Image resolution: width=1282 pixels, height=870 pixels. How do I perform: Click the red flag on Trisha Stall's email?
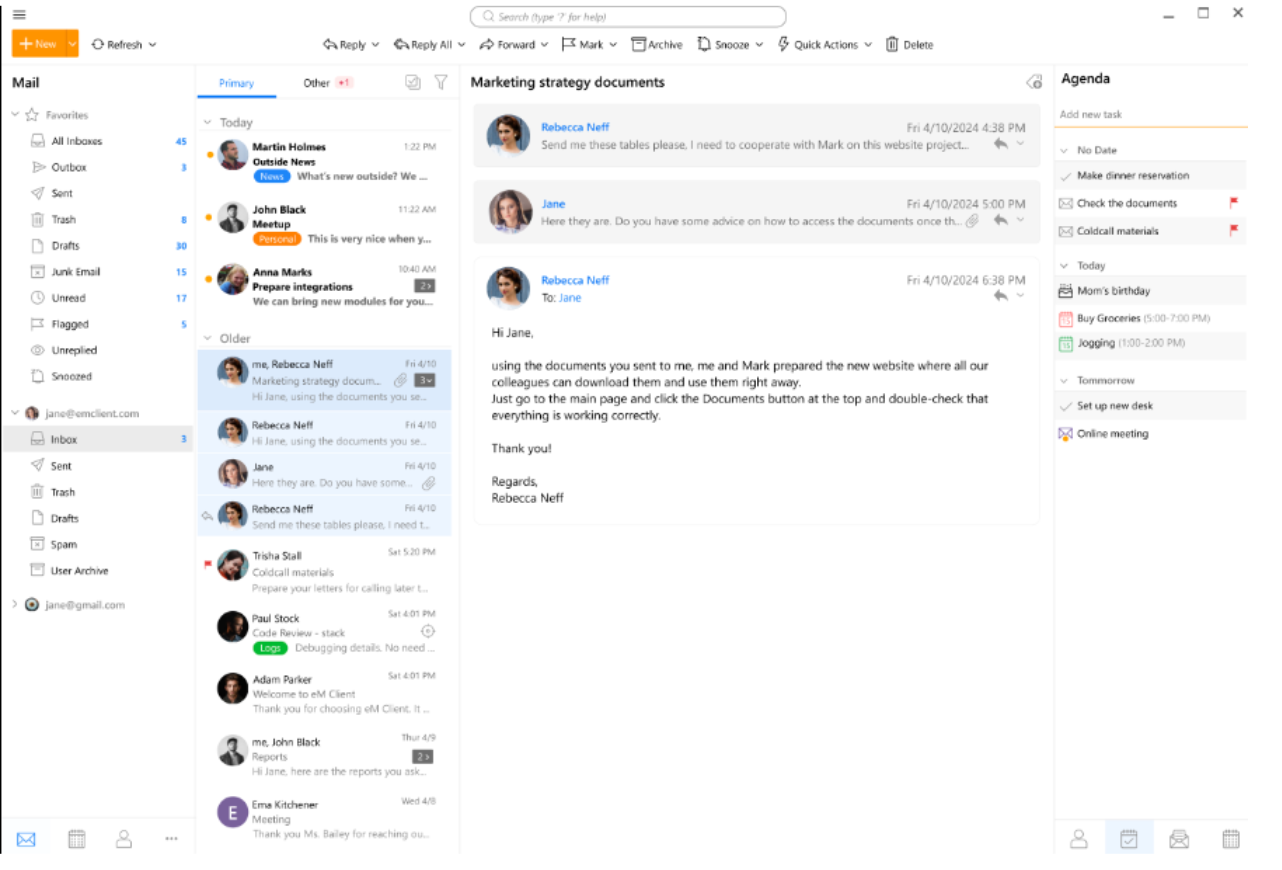pyautogui.click(x=208, y=564)
